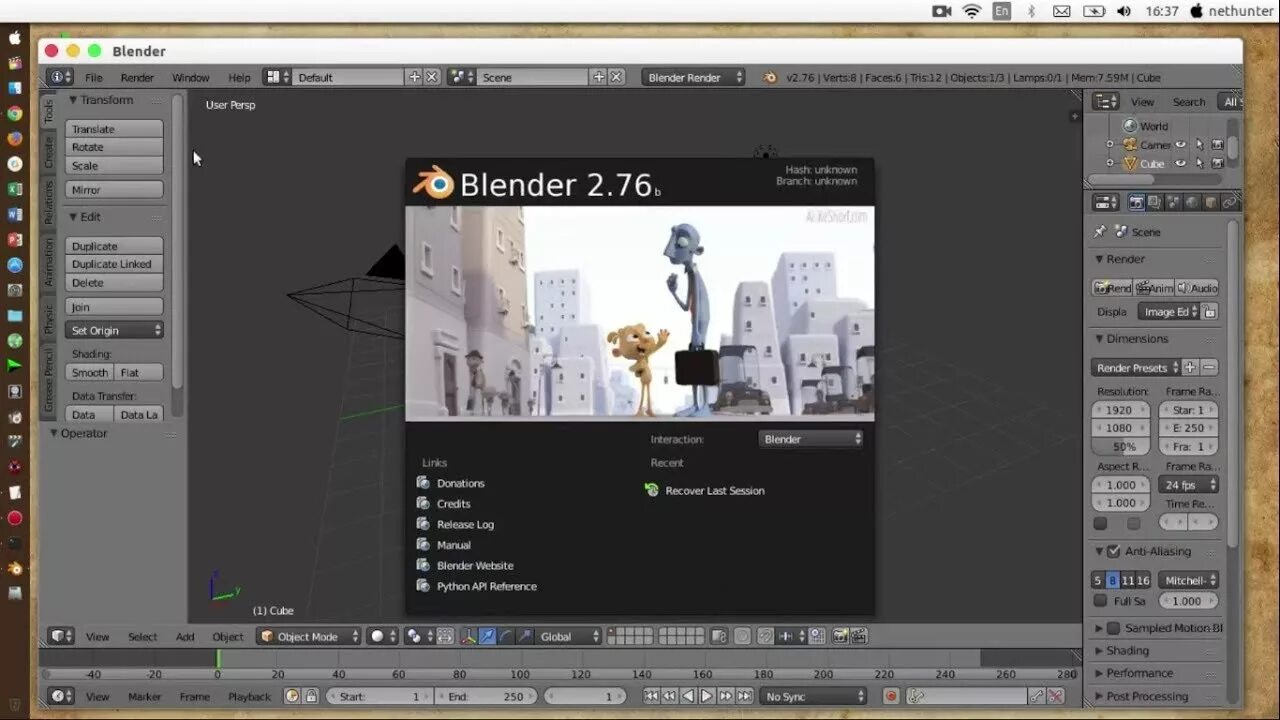The width and height of the screenshot is (1280, 720).
Task: Open the Render Layers properties tab icon
Action: click(1155, 202)
